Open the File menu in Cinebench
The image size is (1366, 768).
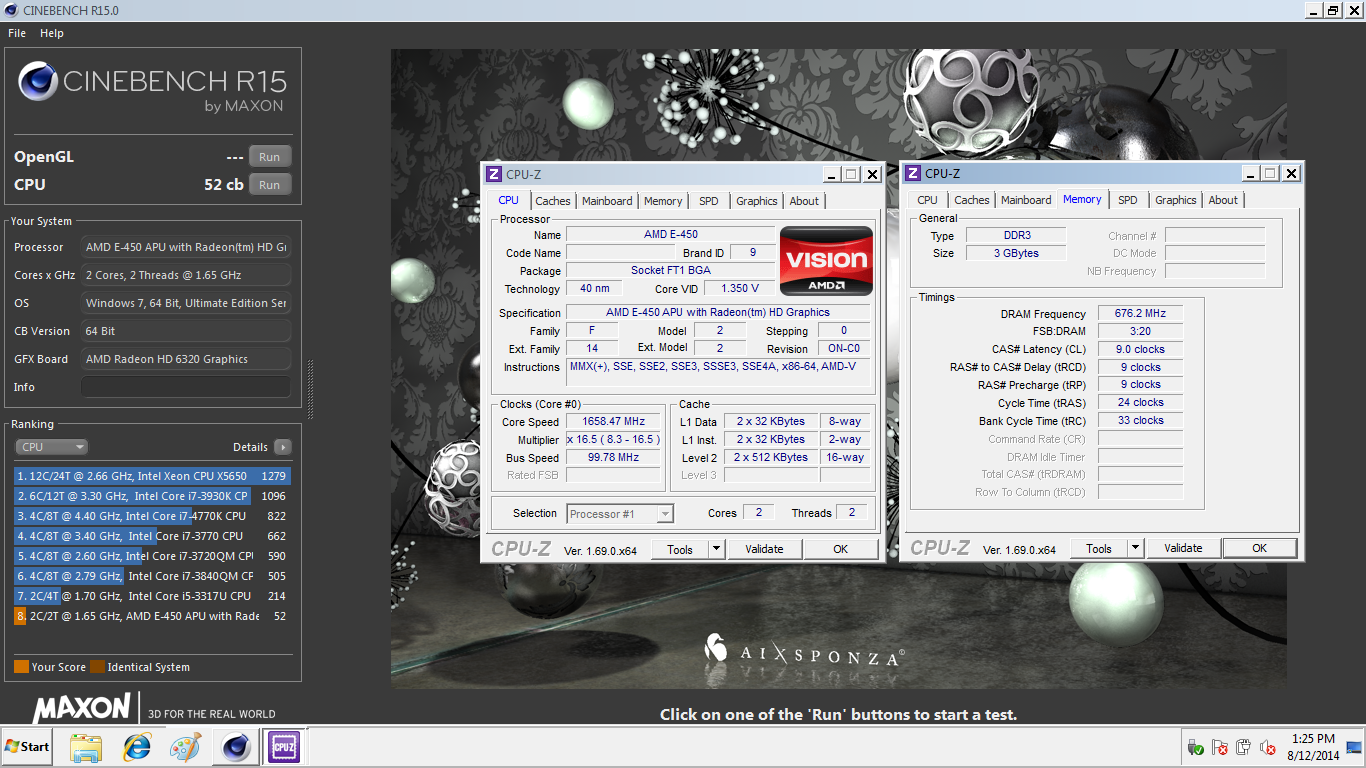pos(17,33)
